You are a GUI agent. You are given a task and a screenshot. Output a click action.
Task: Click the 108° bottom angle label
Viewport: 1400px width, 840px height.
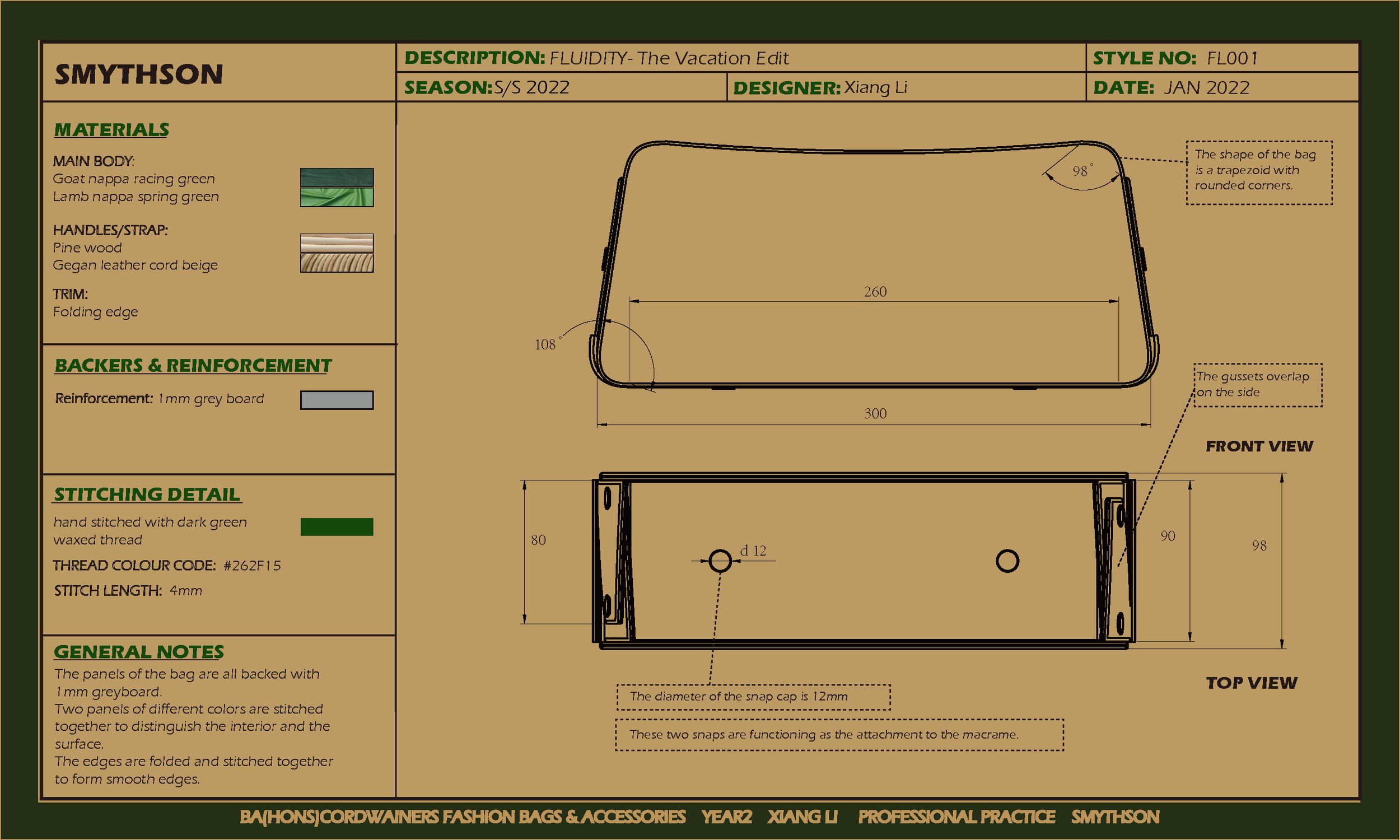(x=548, y=344)
